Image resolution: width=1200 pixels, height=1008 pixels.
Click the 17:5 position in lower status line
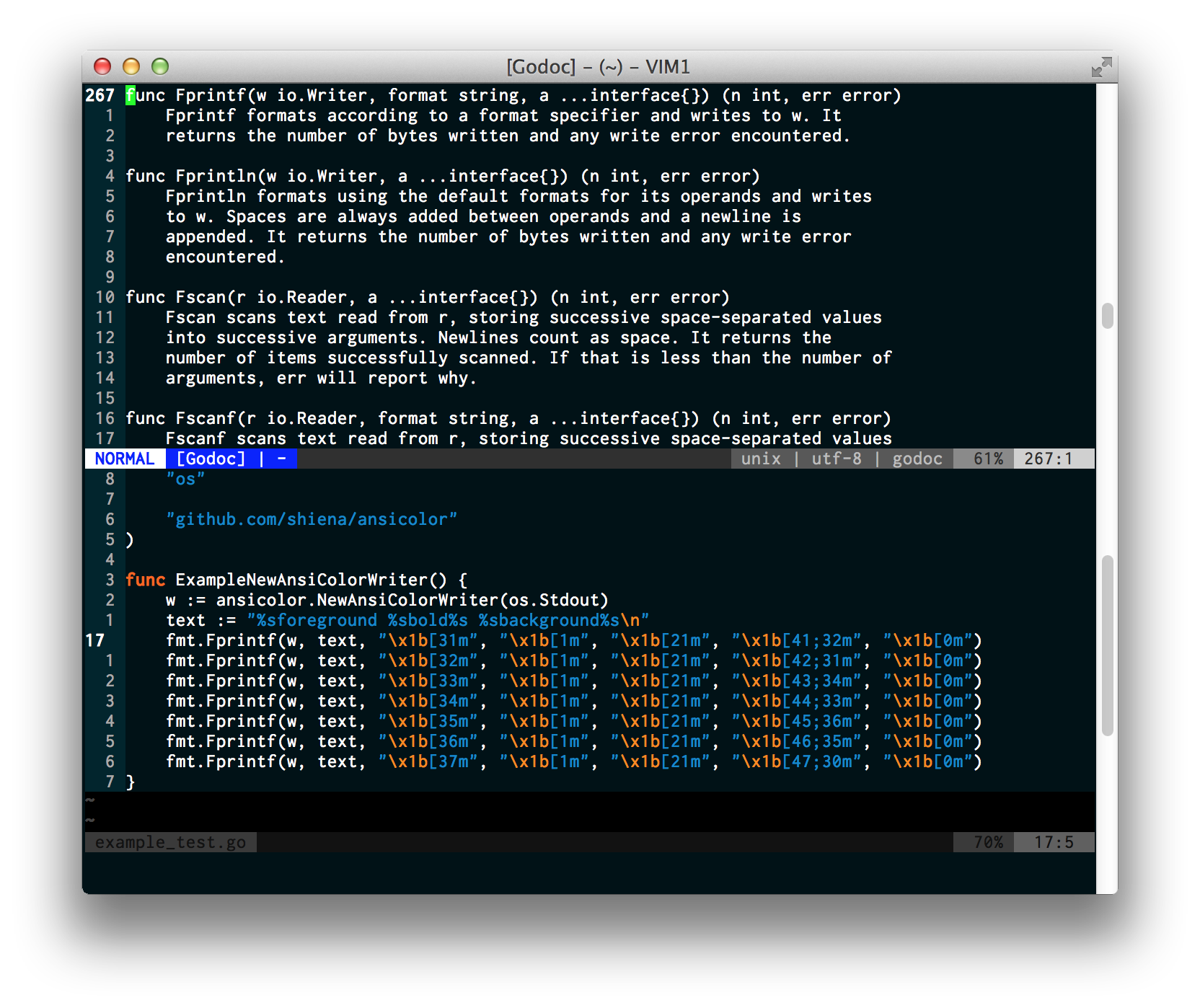pyautogui.click(x=1054, y=842)
